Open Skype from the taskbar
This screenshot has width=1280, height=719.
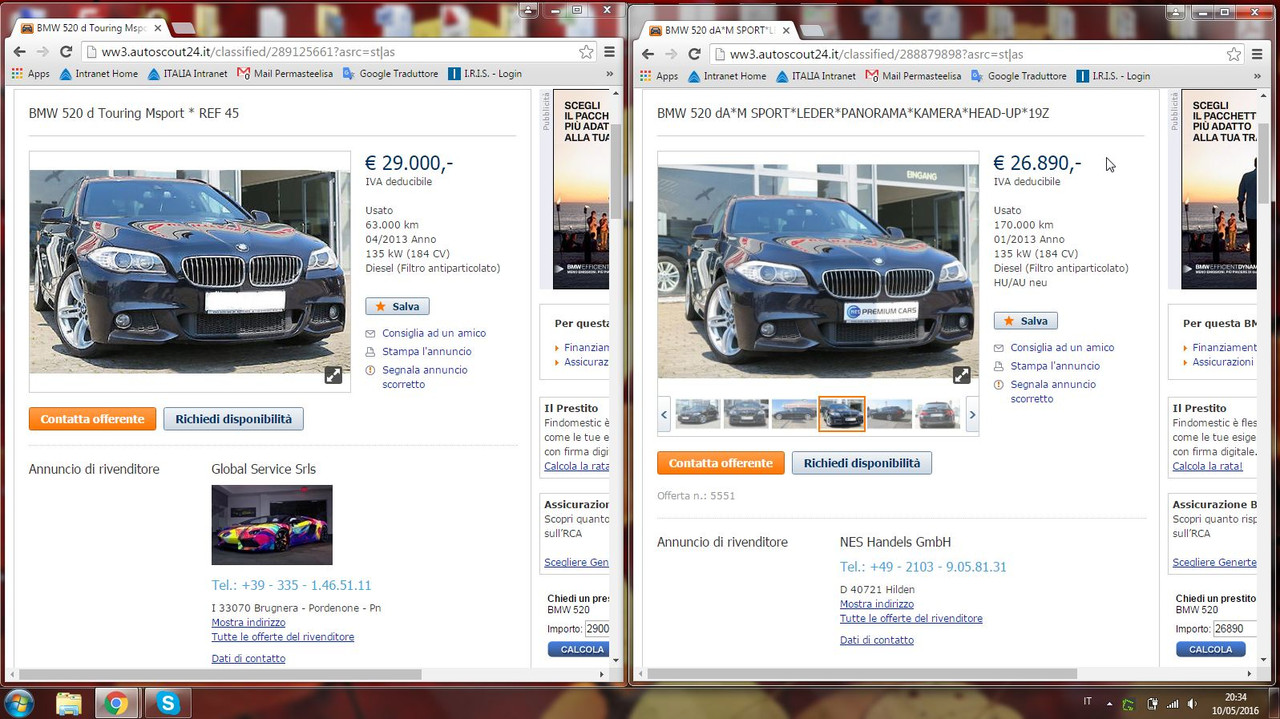166,703
